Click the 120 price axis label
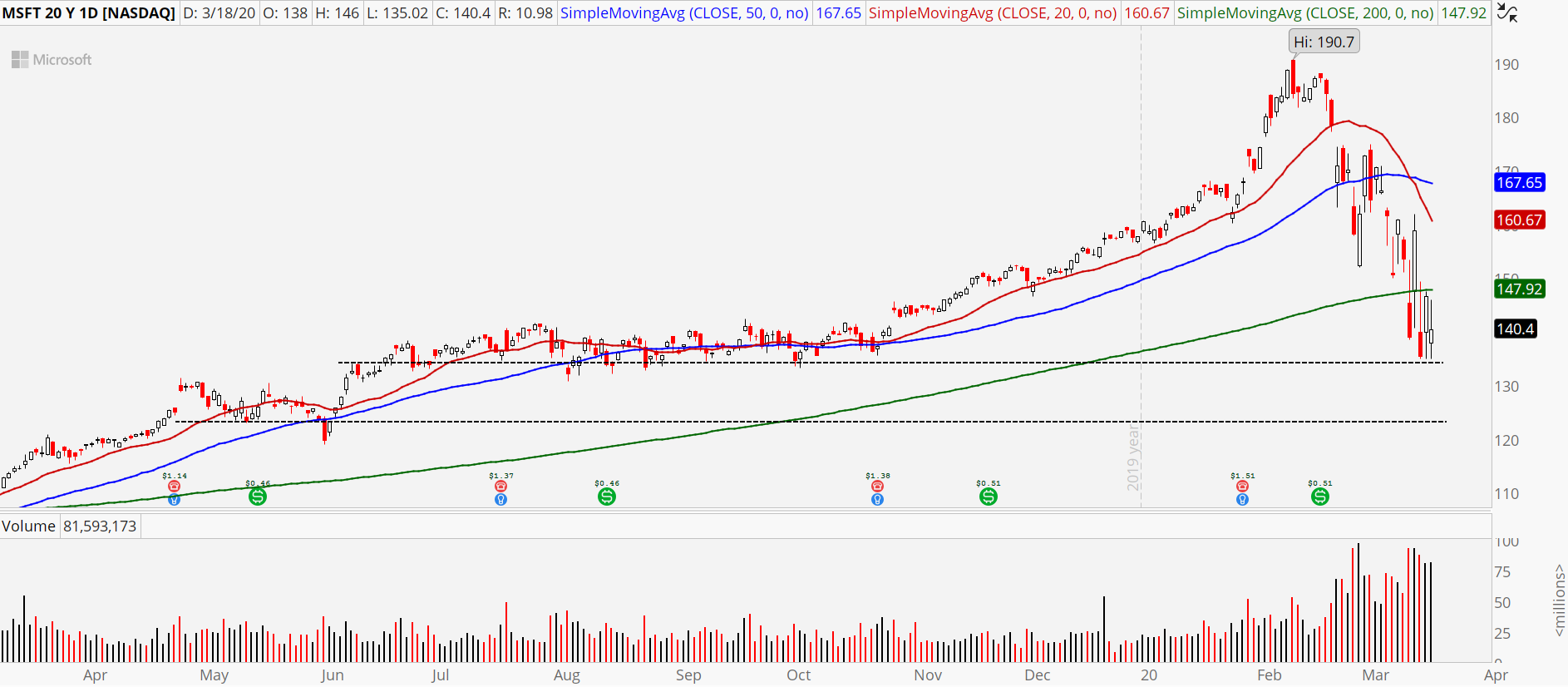Viewport: 1568px width, 687px height. 1506,440
